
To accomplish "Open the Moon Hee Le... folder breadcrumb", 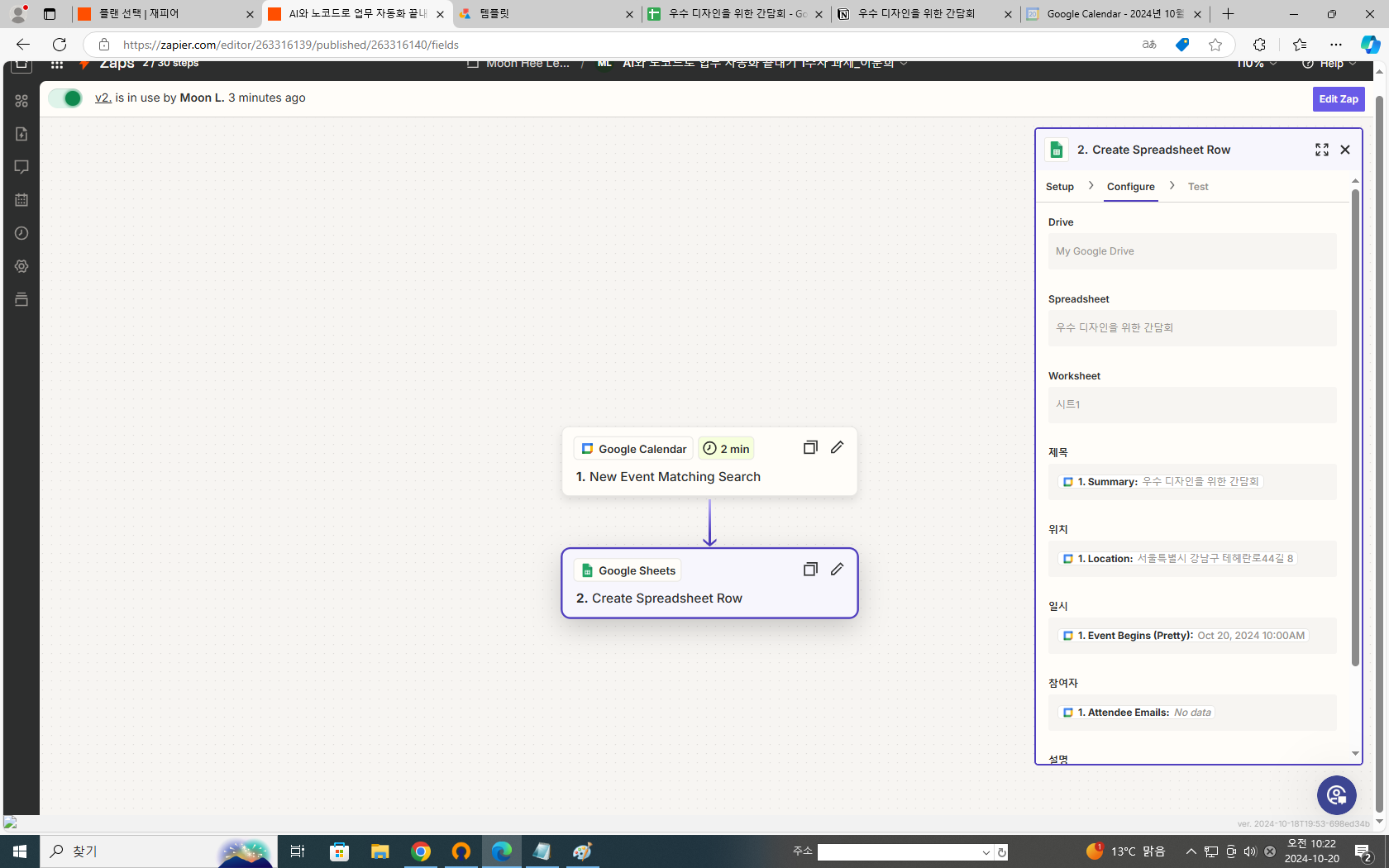I will click(x=518, y=64).
